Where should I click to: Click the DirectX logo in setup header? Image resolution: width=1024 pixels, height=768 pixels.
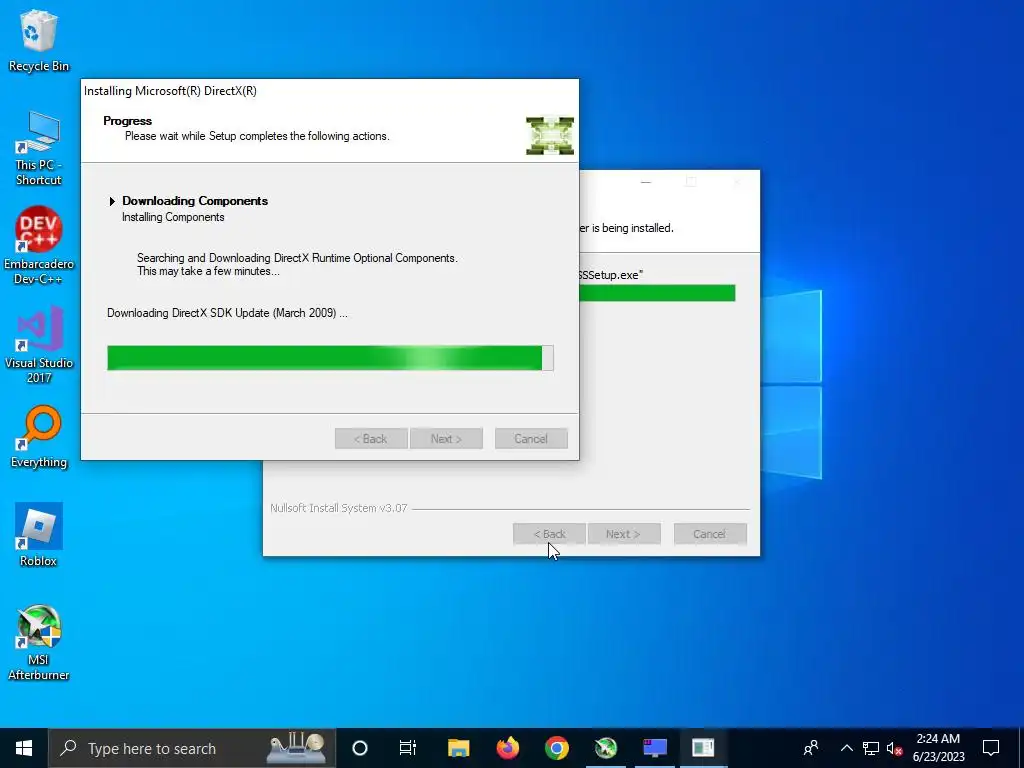[x=550, y=135]
